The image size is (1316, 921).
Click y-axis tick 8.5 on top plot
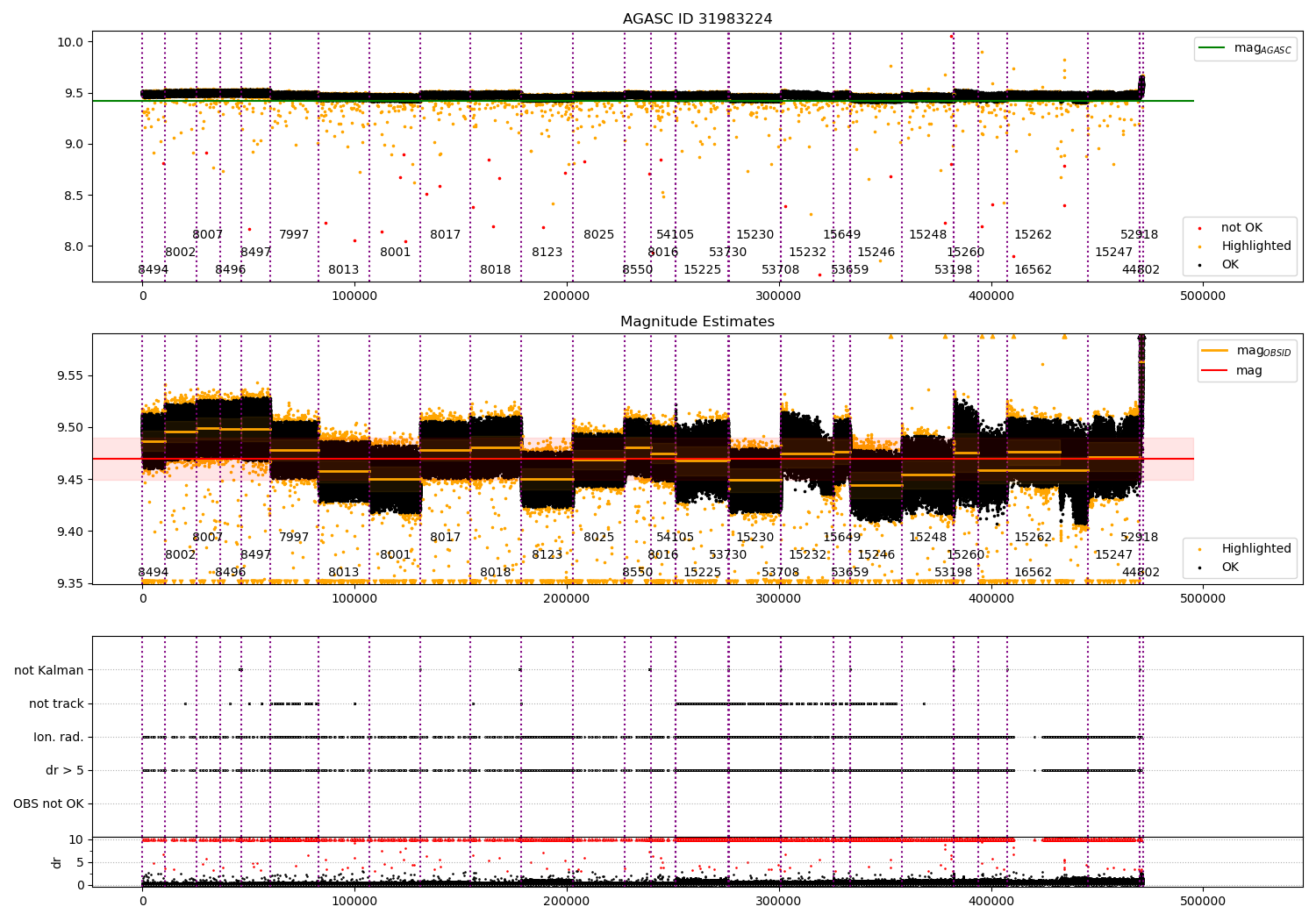point(75,196)
